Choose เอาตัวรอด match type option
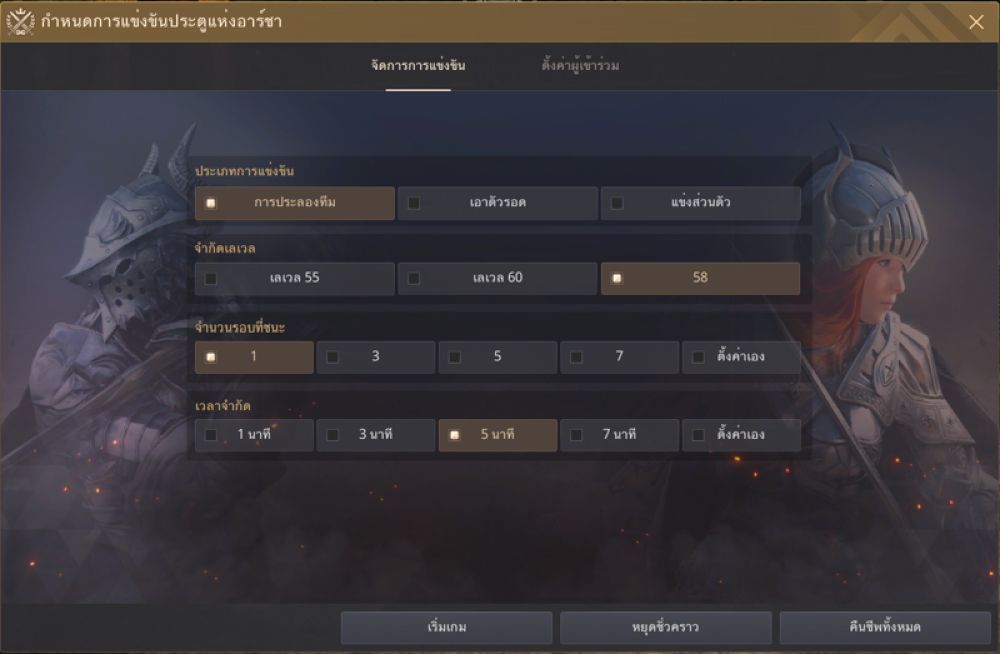 coord(497,203)
